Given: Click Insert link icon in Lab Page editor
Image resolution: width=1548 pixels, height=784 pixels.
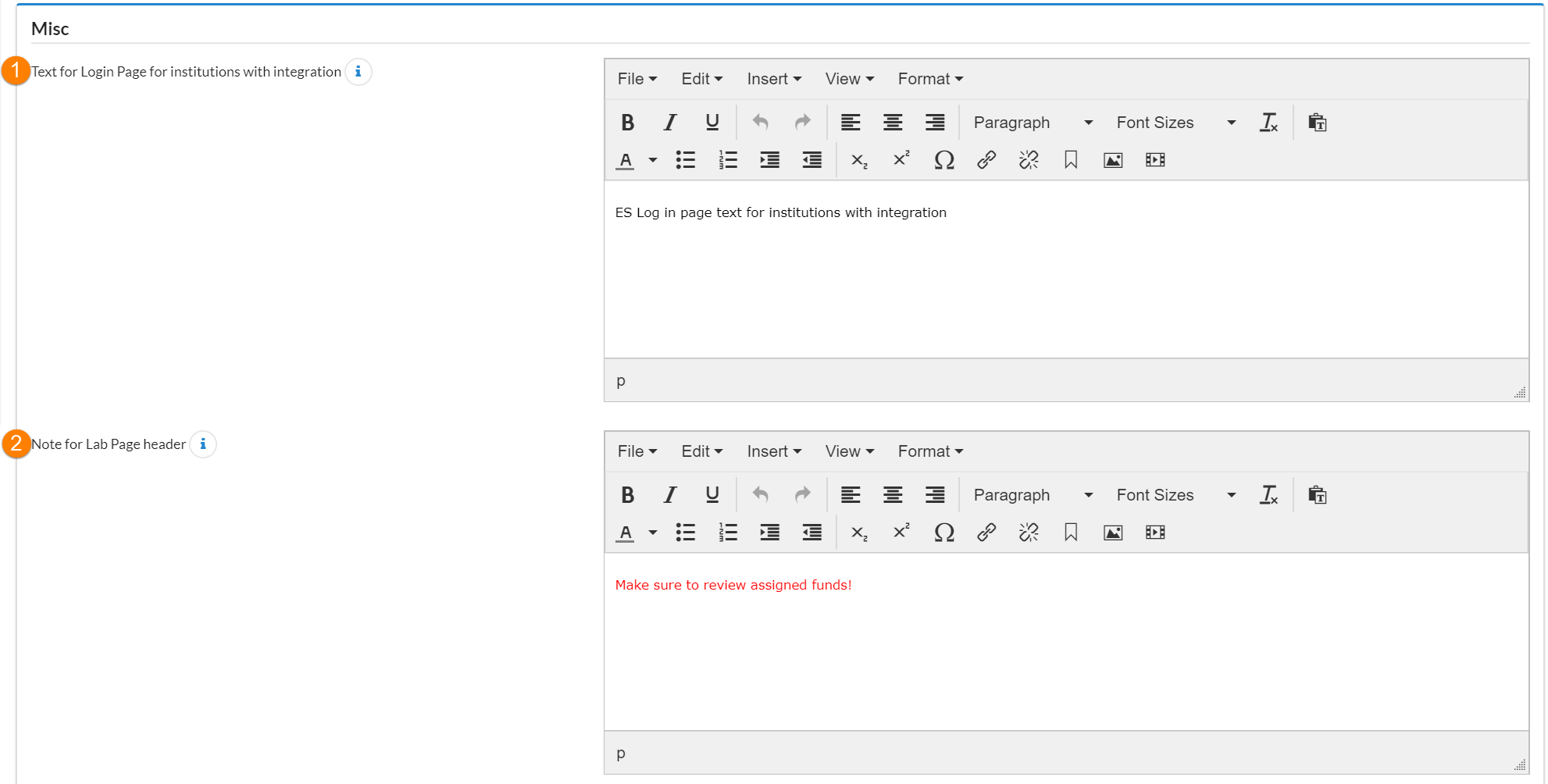Looking at the screenshot, I should pos(986,533).
